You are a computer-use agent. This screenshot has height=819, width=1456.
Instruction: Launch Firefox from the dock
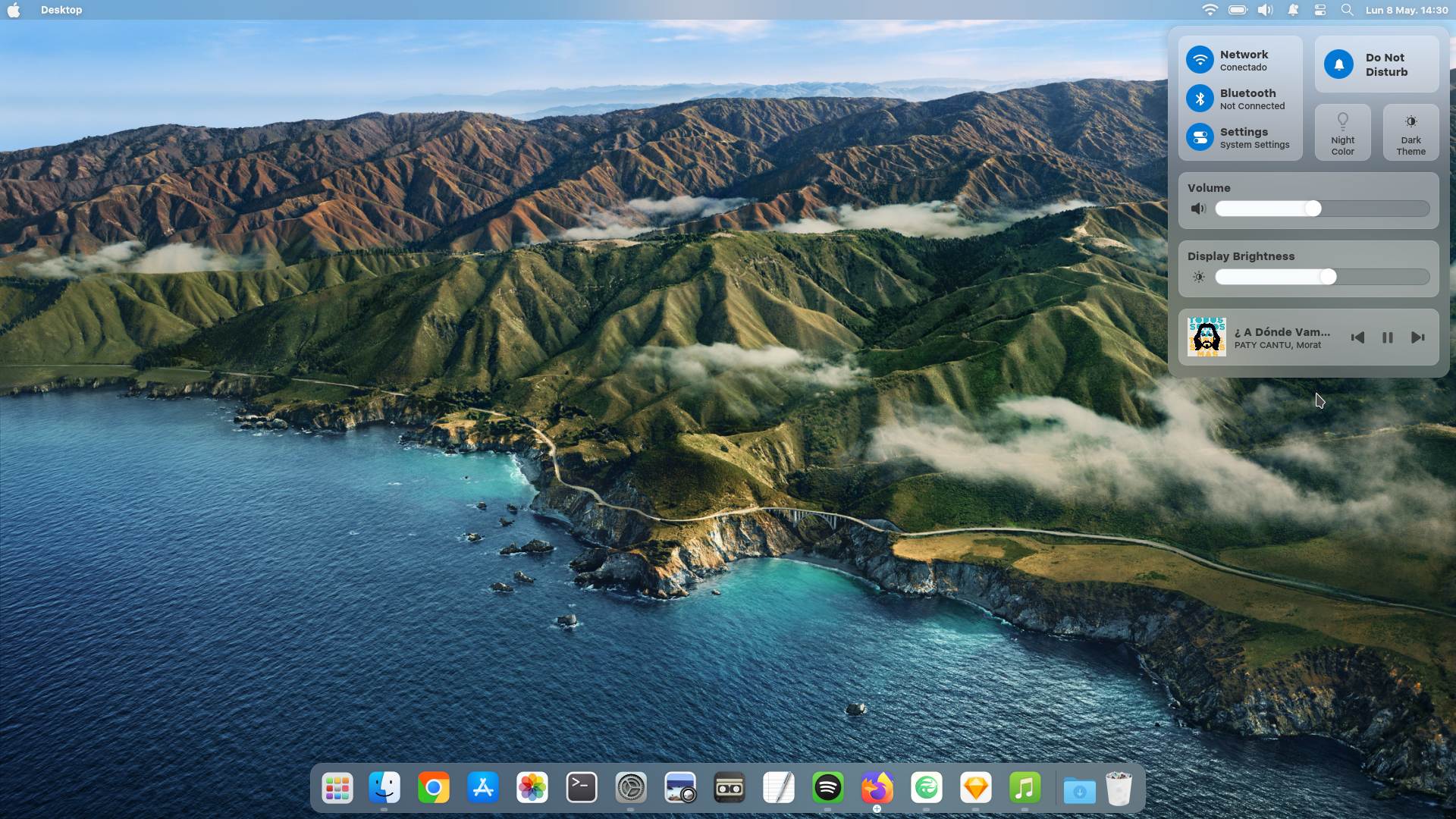pyautogui.click(x=877, y=788)
